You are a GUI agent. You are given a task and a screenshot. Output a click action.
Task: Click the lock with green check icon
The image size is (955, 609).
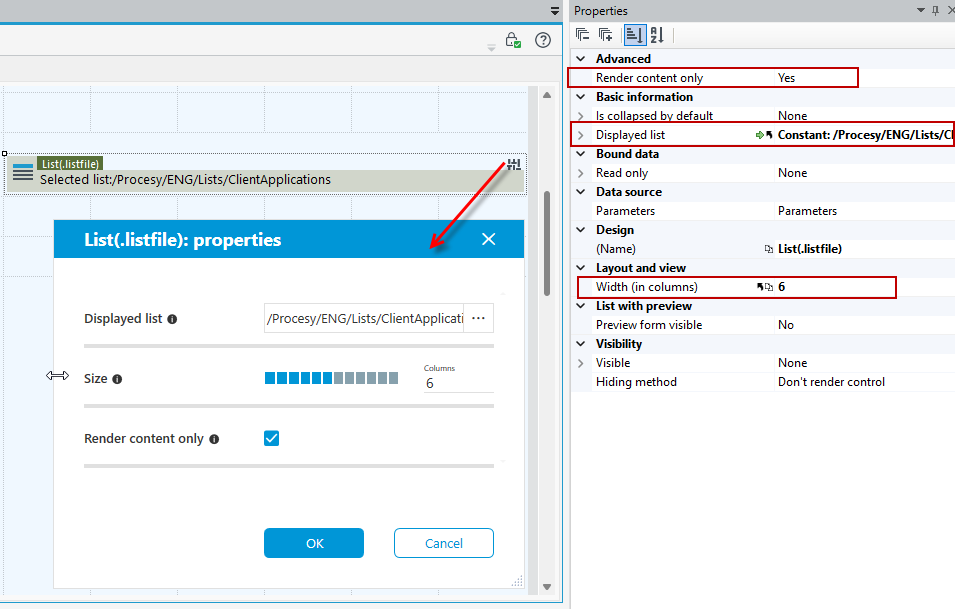pos(513,40)
